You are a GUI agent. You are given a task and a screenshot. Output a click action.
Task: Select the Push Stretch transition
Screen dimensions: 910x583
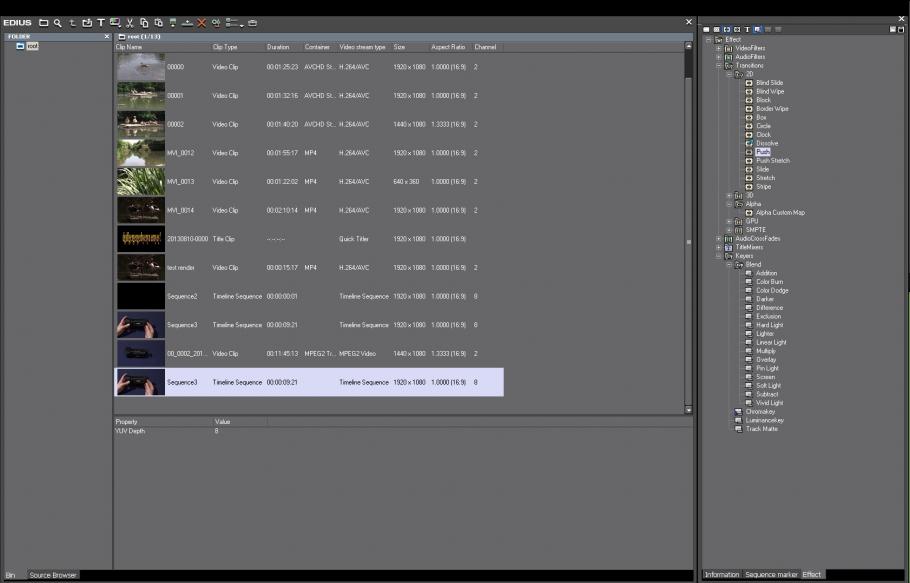click(x=772, y=160)
